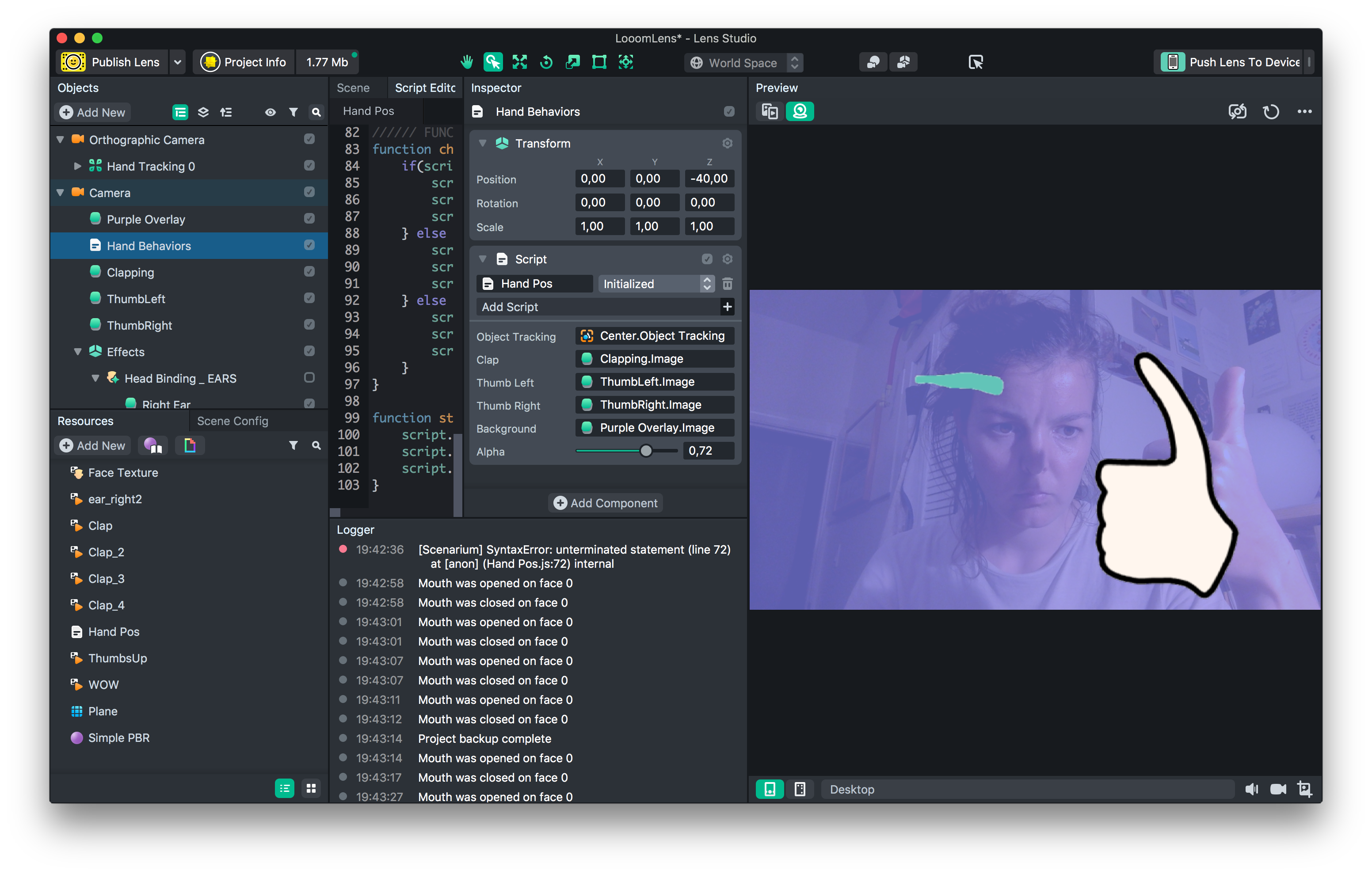The image size is (1372, 874).
Task: Select the pan hand tool in toolbar
Action: pyautogui.click(x=467, y=62)
